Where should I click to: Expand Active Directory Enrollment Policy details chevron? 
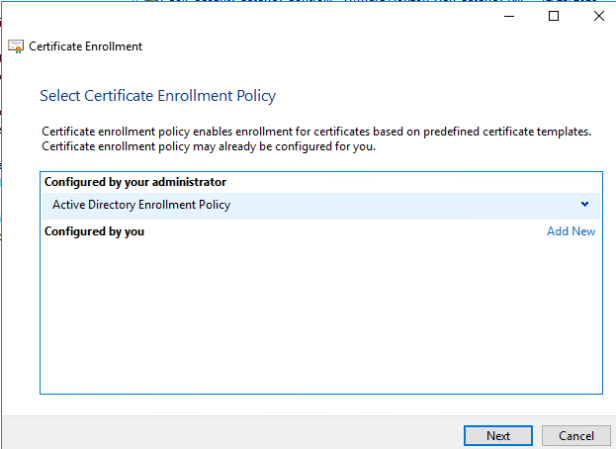click(x=585, y=204)
